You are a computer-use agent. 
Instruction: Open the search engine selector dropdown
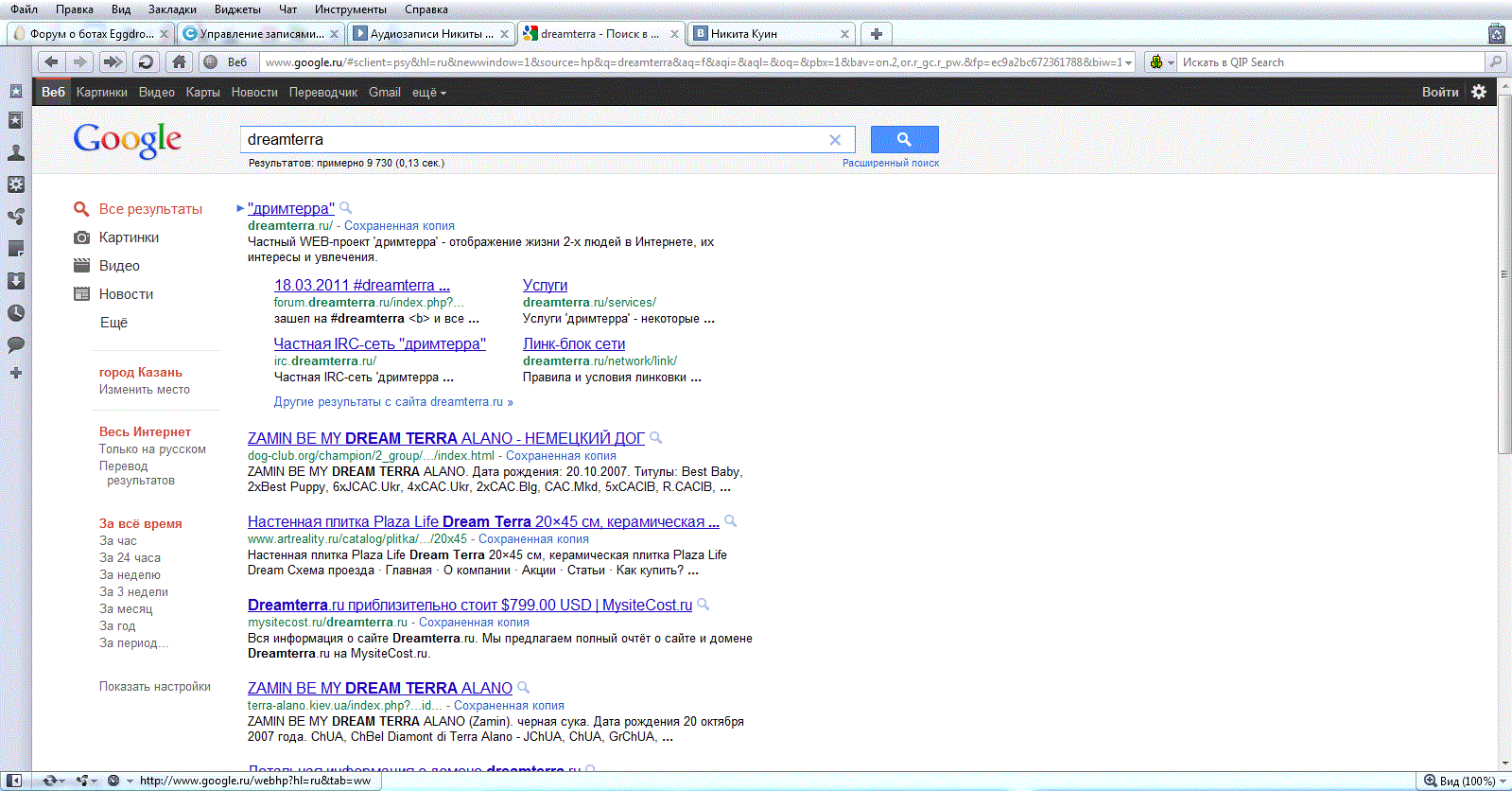pyautogui.click(x=1161, y=62)
